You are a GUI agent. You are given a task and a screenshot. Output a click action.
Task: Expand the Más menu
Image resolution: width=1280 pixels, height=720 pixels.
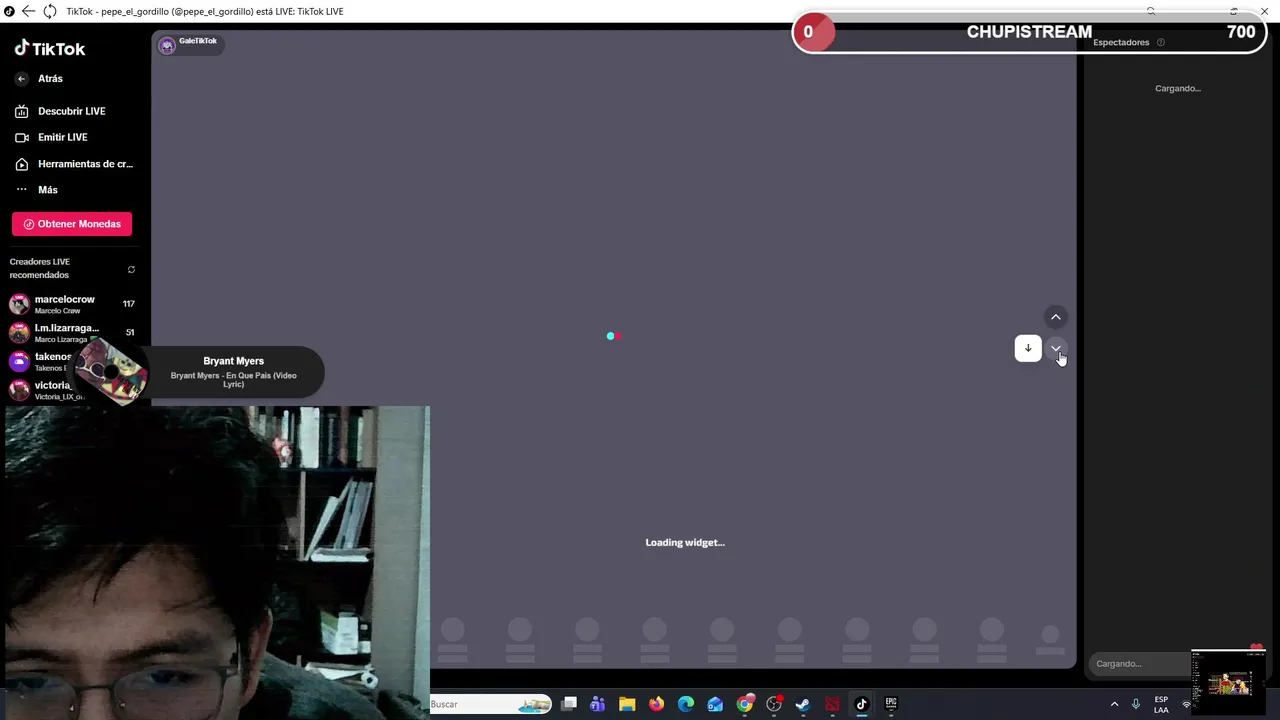click(47, 190)
